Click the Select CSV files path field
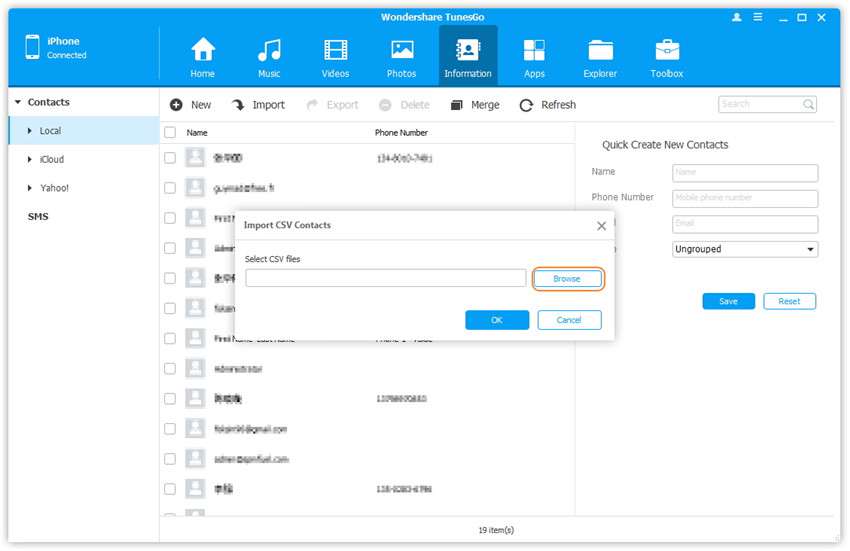Screen dimensions: 850x551 click(x=385, y=279)
